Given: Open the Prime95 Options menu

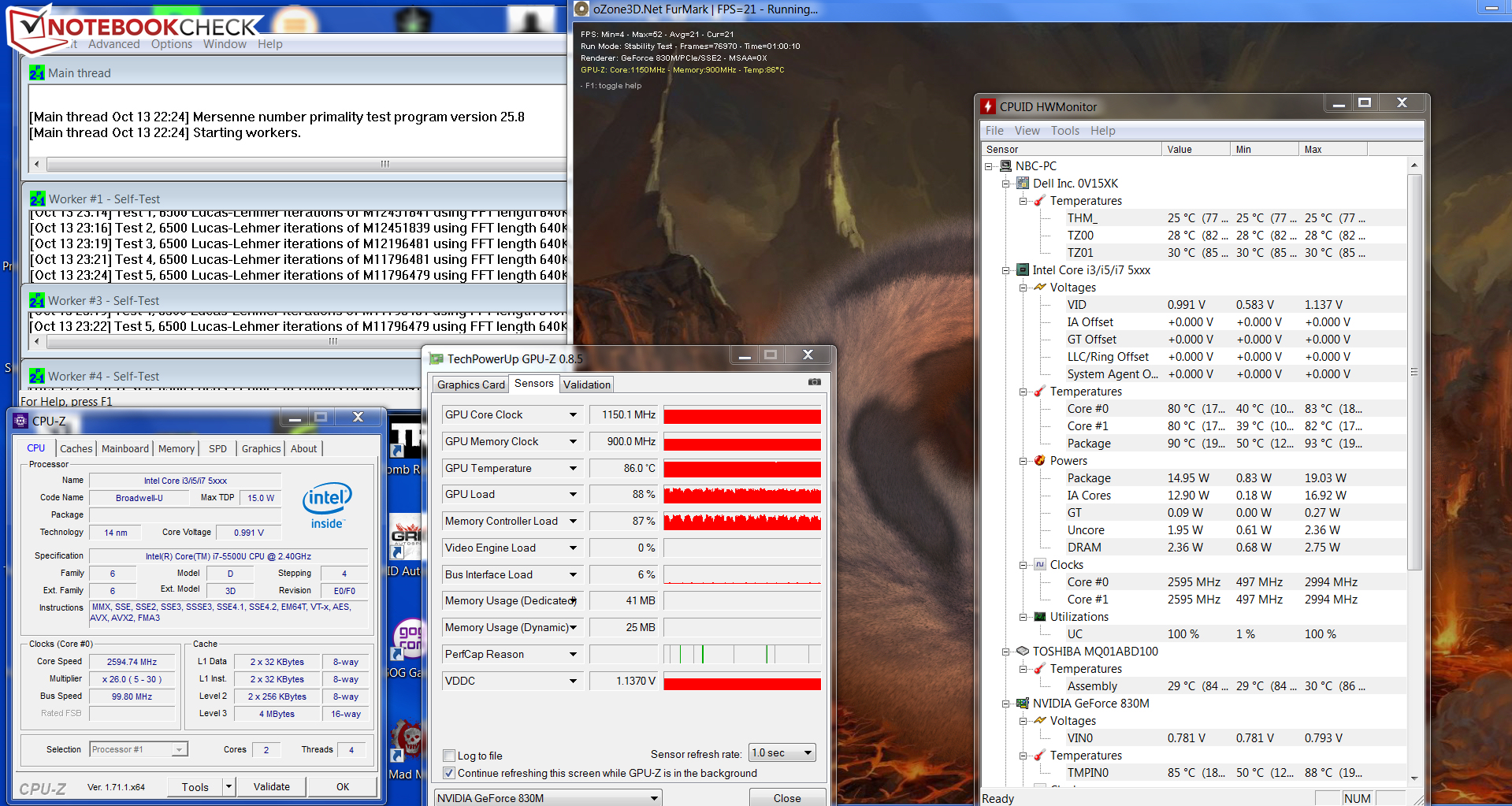Looking at the screenshot, I should coord(172,44).
